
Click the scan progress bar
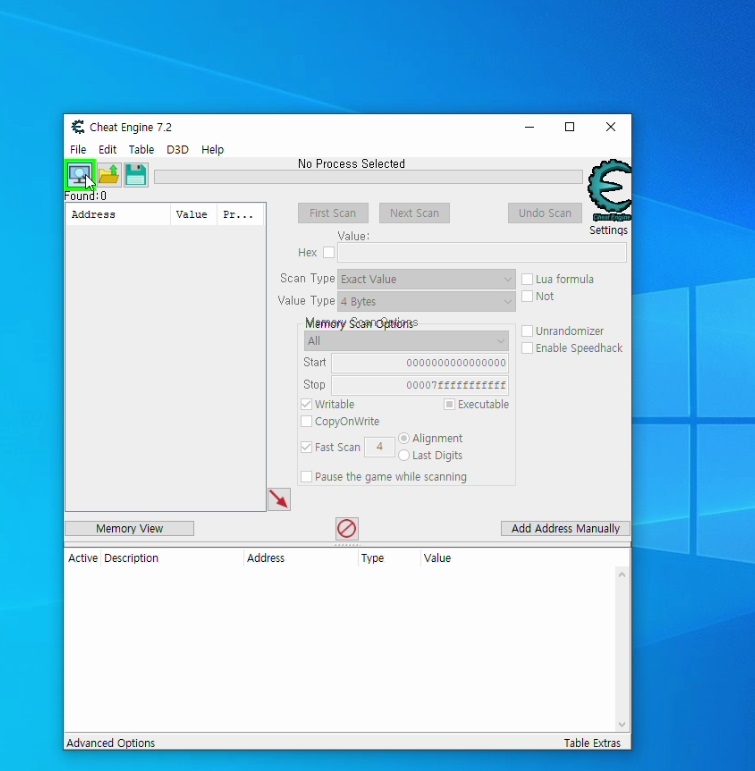click(368, 177)
